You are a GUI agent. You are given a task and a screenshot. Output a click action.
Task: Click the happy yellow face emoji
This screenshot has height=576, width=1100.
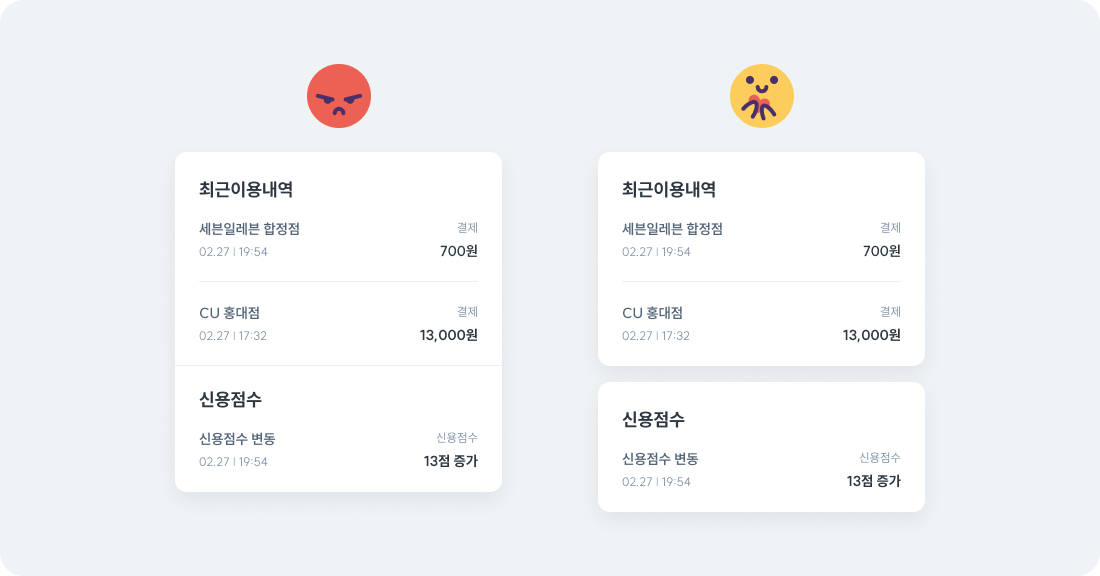click(762, 96)
